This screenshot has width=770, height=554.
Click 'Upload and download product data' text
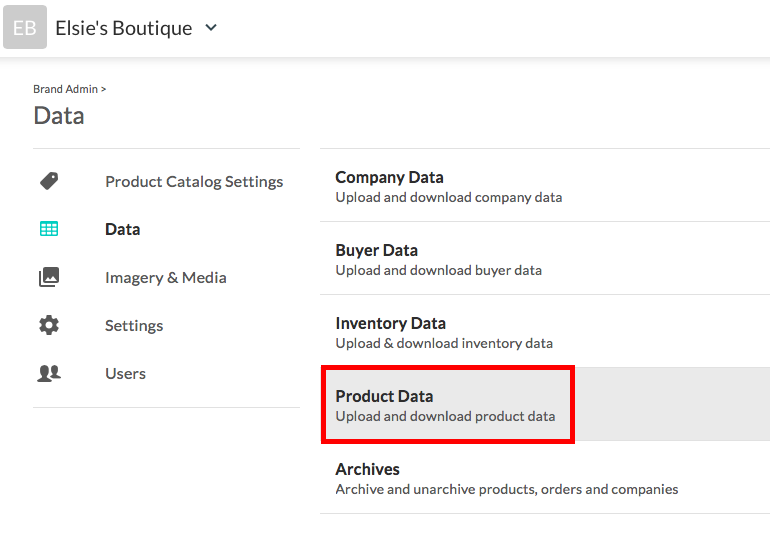[x=445, y=416]
